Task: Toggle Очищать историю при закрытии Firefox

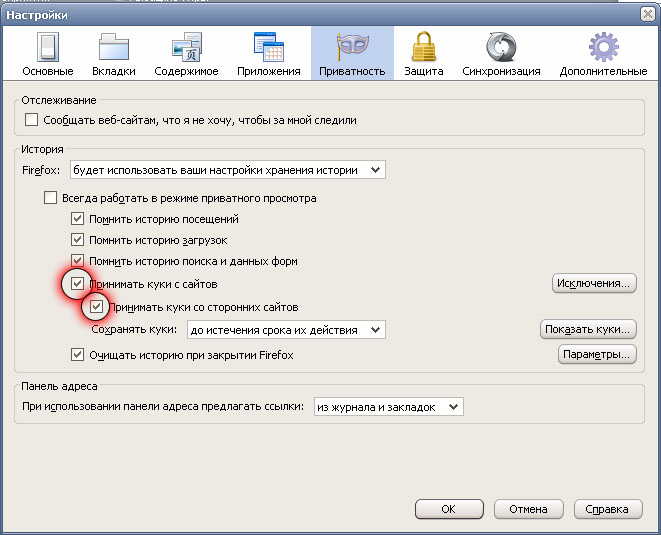Action: [x=78, y=355]
